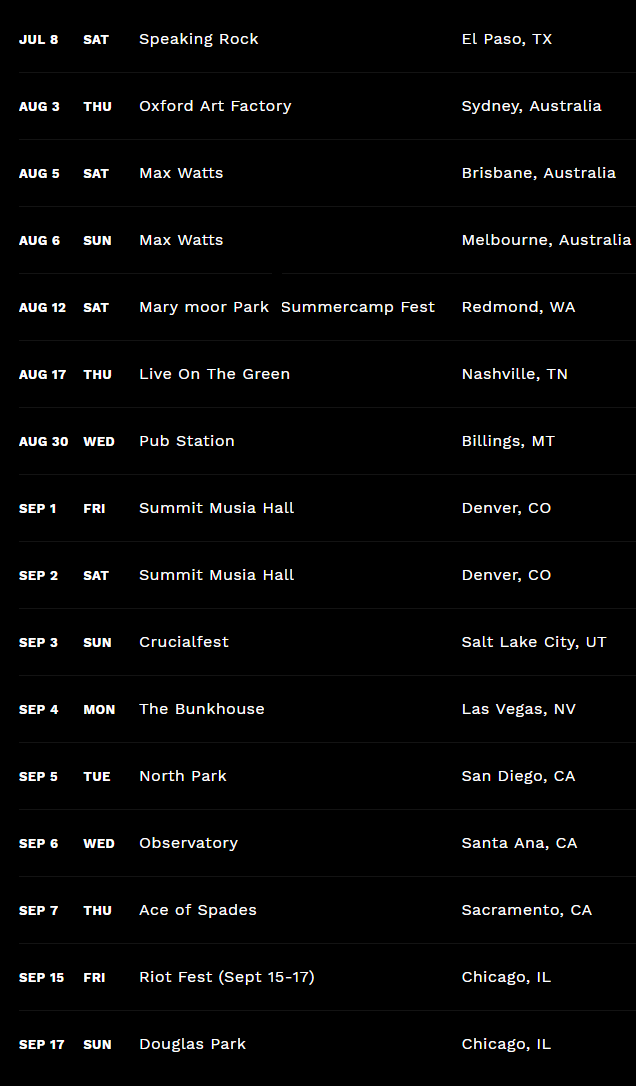Open Riot Fest (Sept 15-17) listing
Screen dimensions: 636x1086
tap(227, 977)
